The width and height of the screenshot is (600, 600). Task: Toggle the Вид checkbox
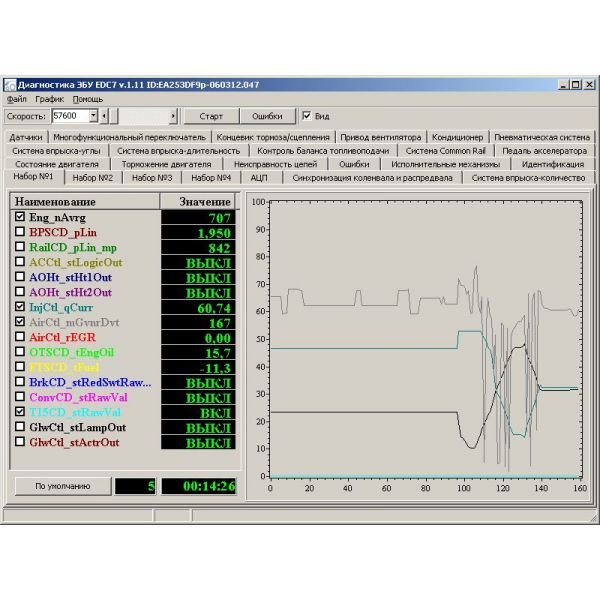pos(308,116)
